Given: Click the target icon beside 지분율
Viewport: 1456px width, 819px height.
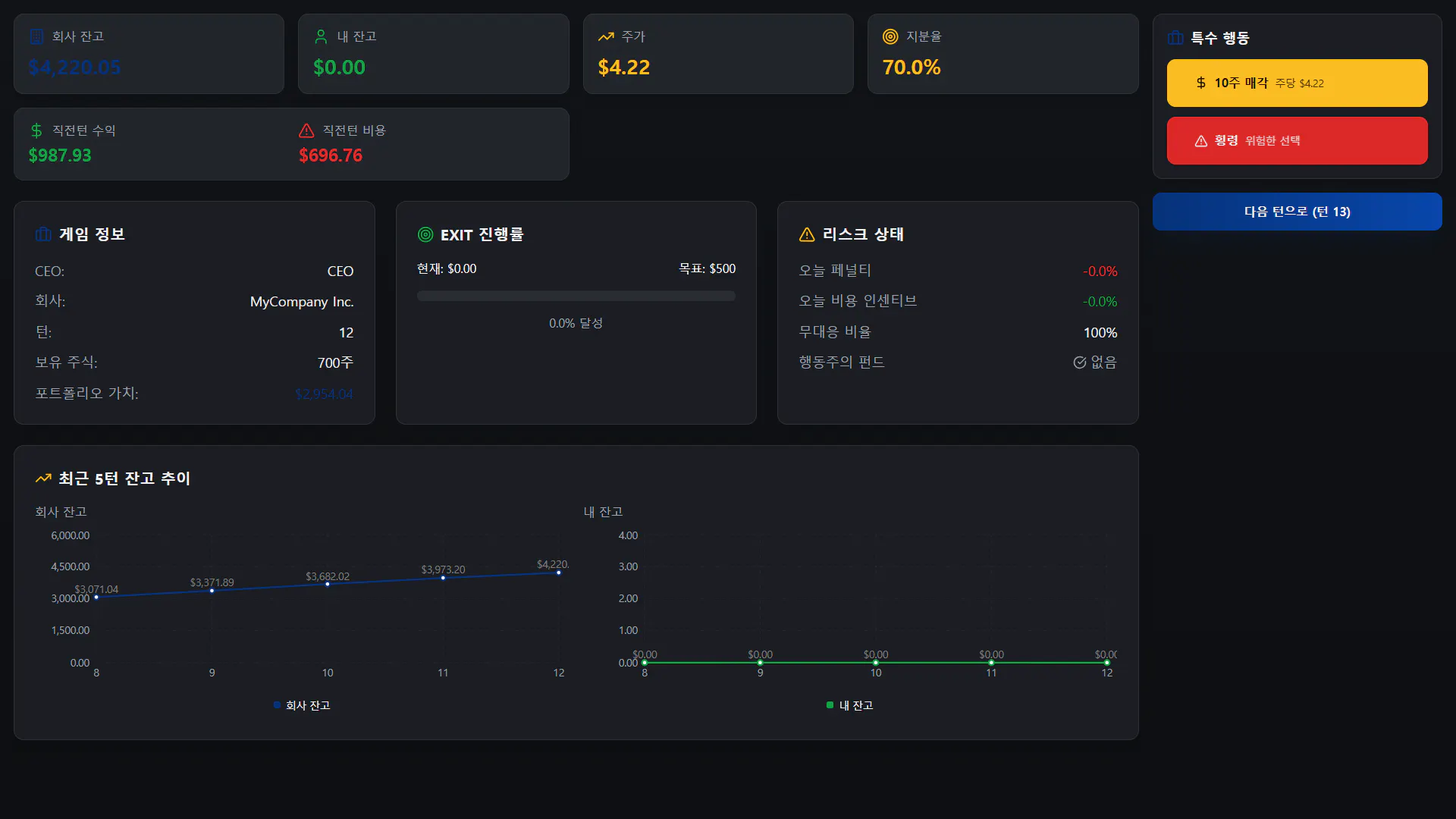Looking at the screenshot, I should pos(890,36).
